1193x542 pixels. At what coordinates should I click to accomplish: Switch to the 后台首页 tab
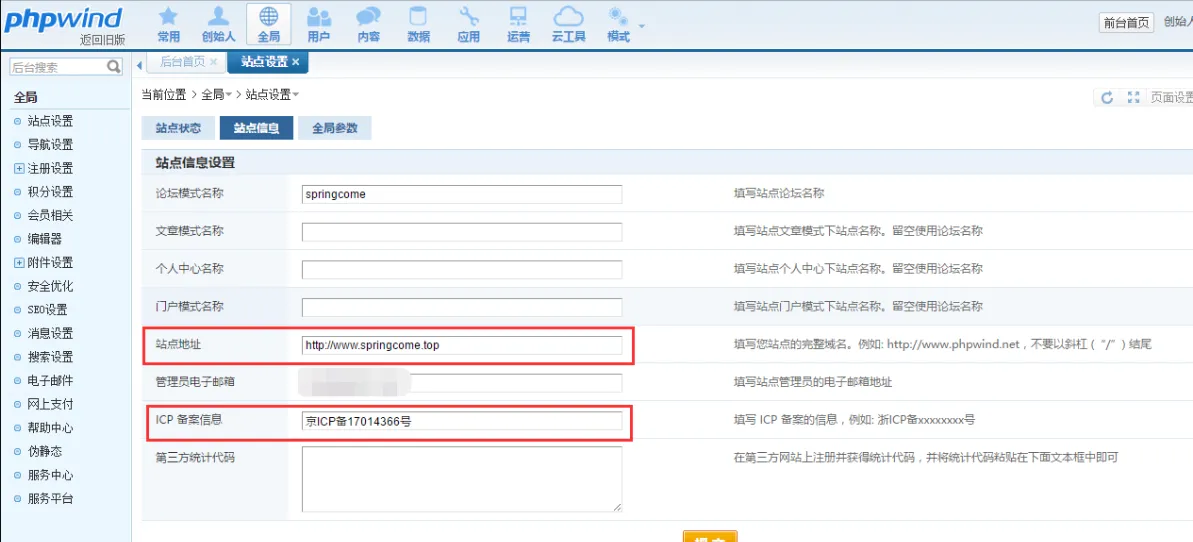click(183, 62)
